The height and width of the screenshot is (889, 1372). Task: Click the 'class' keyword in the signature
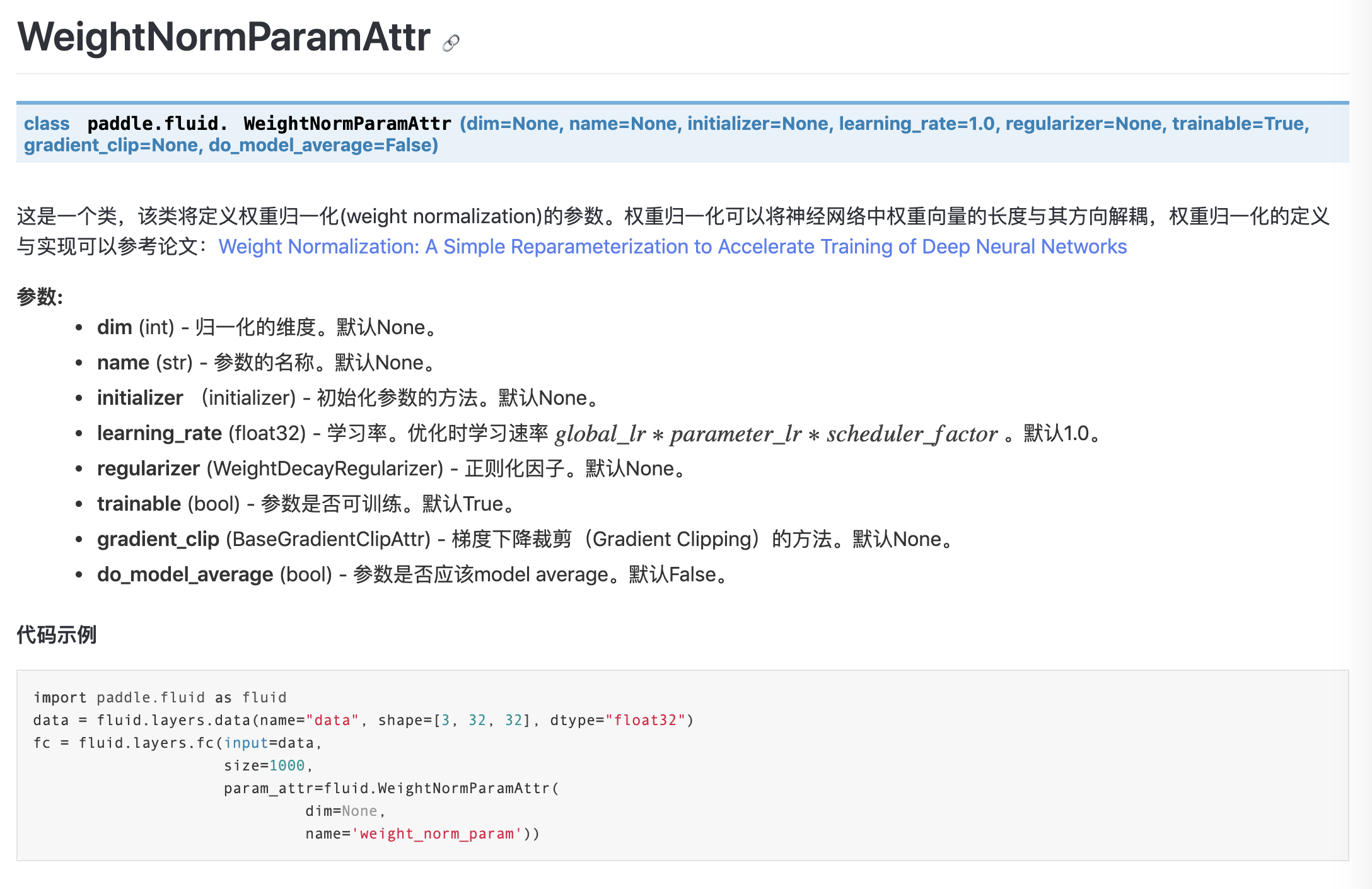(x=47, y=124)
